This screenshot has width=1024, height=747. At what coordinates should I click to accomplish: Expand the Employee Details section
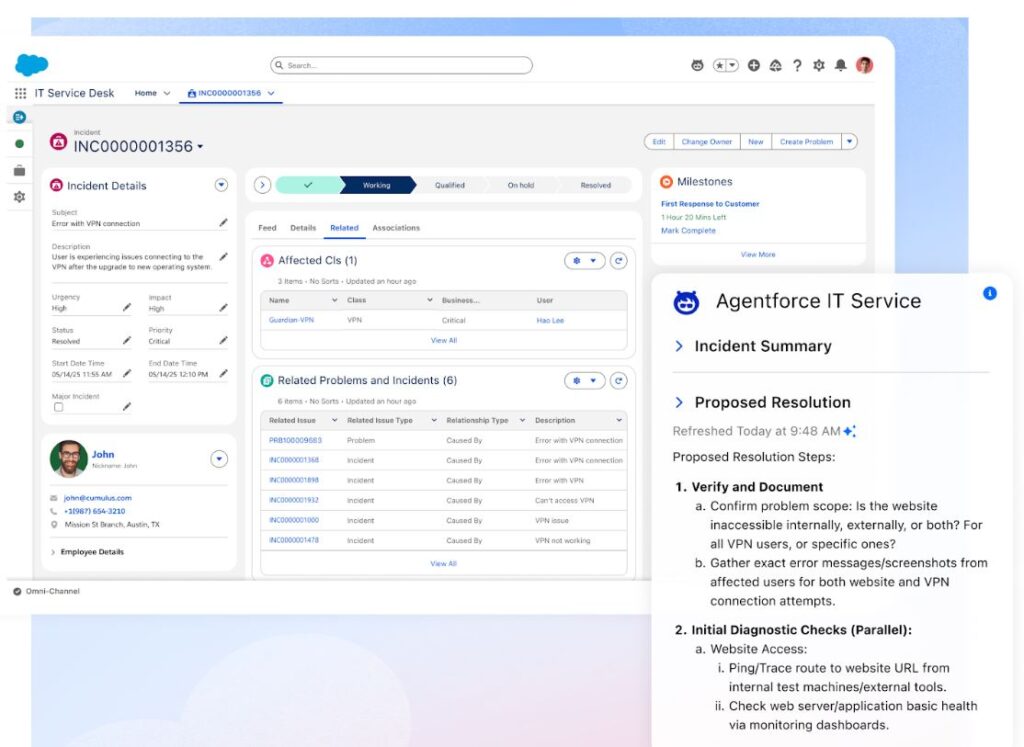[x=54, y=552]
